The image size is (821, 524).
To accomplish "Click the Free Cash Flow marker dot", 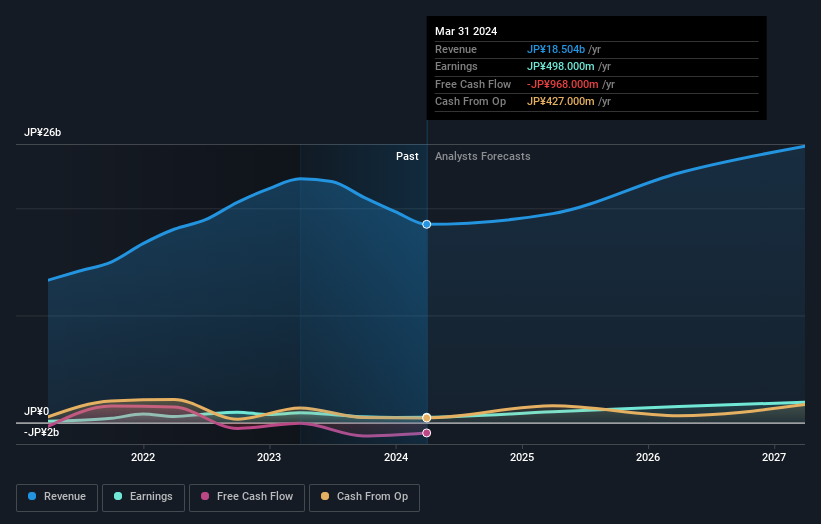I will [427, 433].
